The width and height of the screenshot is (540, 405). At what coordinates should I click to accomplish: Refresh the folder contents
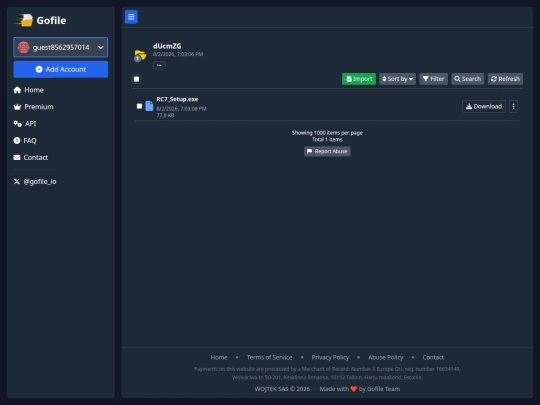[505, 79]
